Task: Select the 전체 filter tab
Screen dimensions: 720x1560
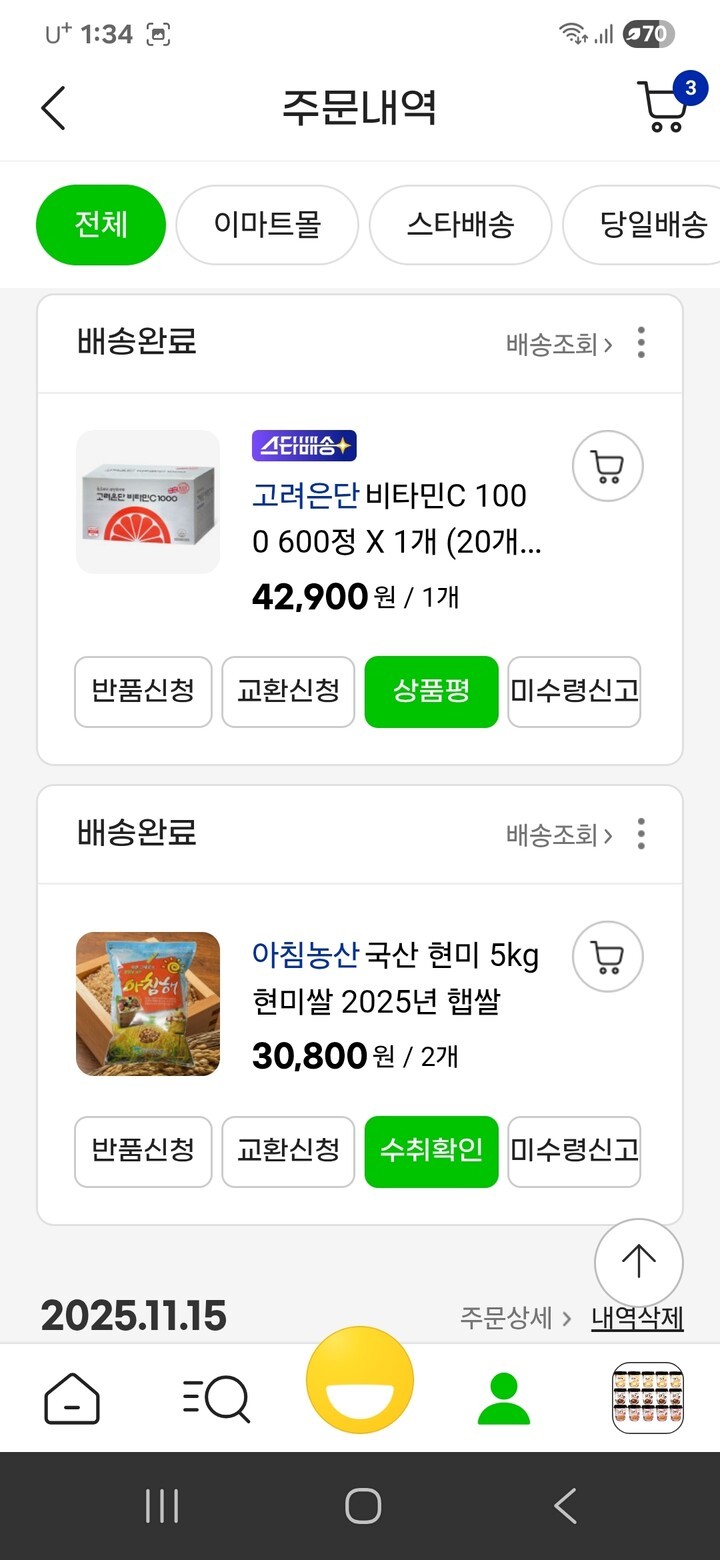Action: pos(101,224)
